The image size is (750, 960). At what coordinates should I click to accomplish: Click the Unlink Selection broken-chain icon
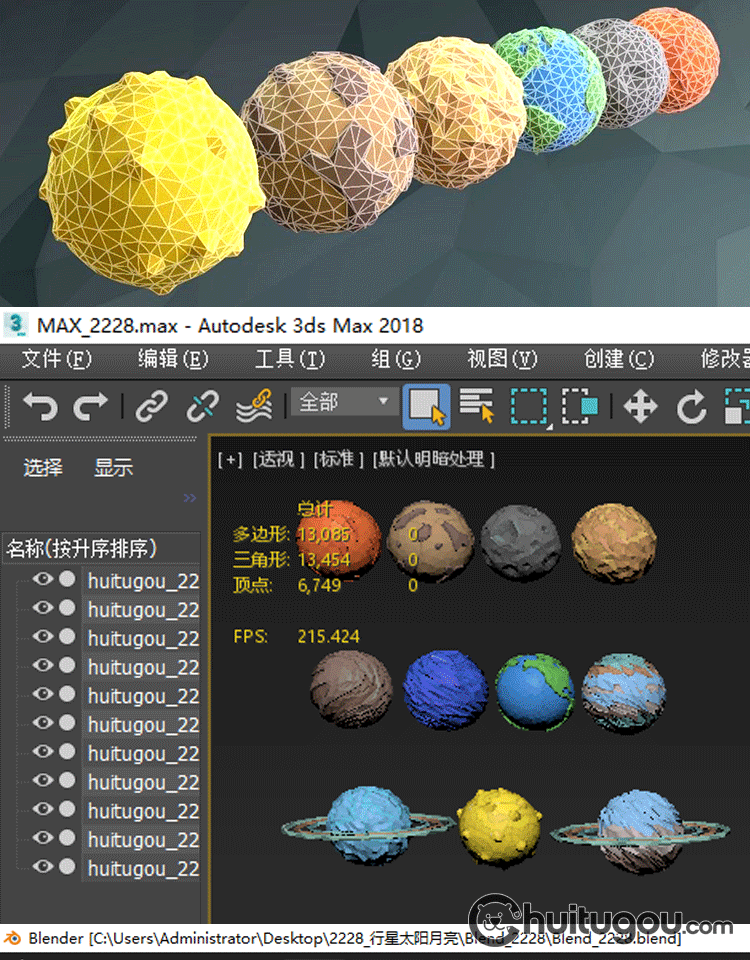pyautogui.click(x=203, y=406)
